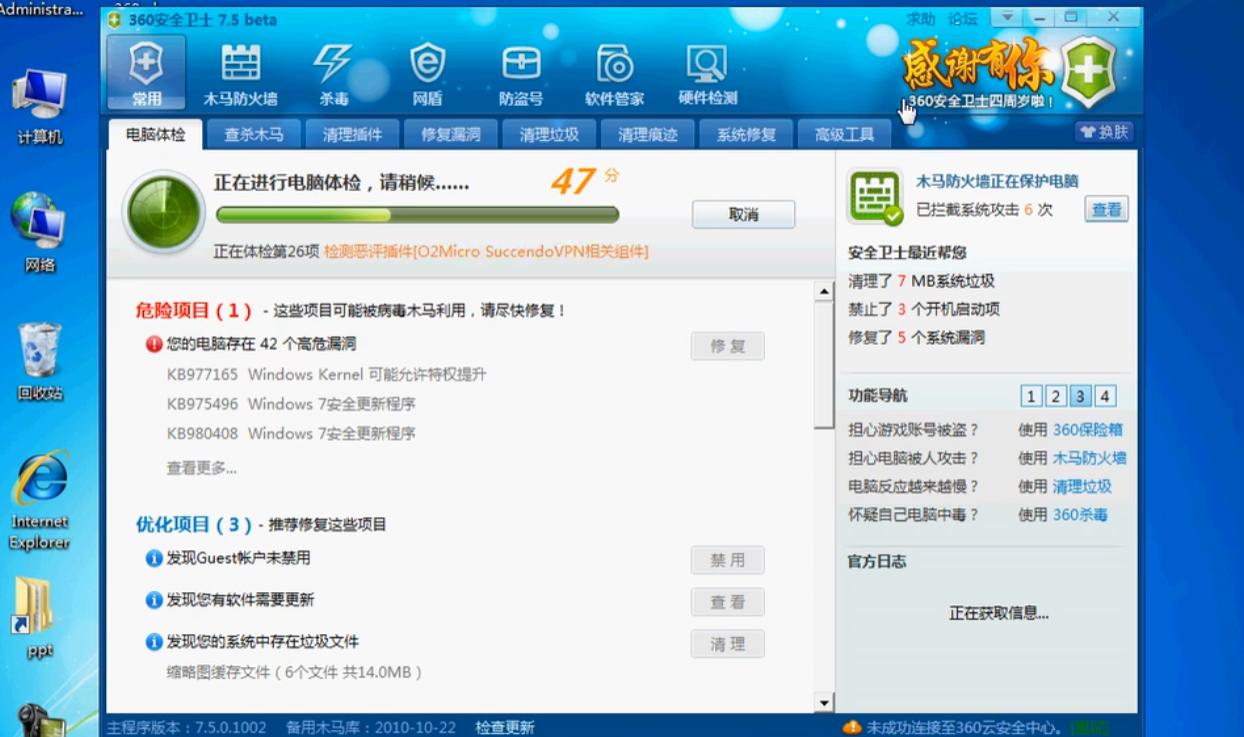The height and width of the screenshot is (737, 1244).
Task: Click the 感谢有你 anniversary banner
Action: [x=978, y=66]
